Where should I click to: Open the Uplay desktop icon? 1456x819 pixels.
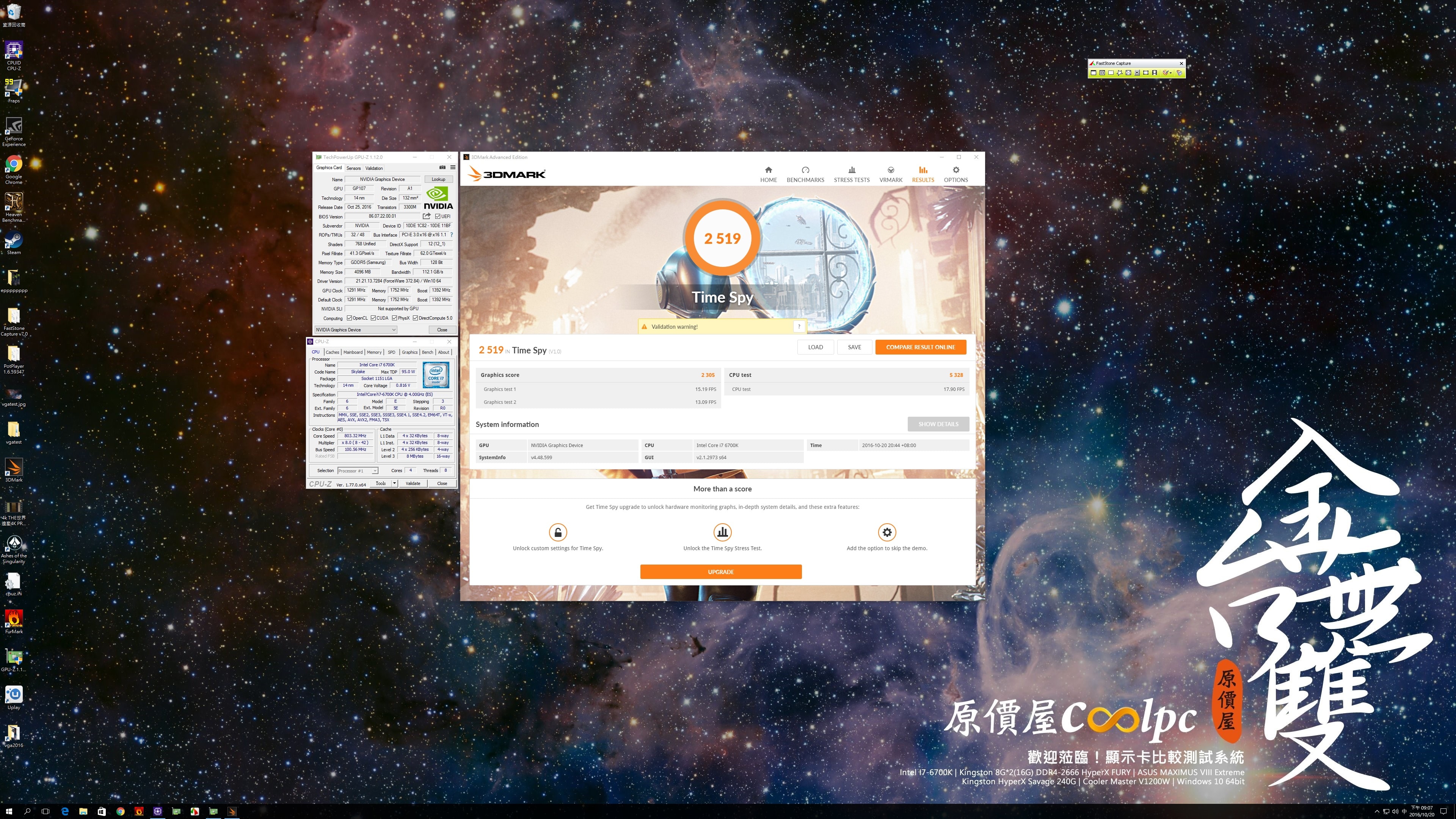tap(14, 698)
